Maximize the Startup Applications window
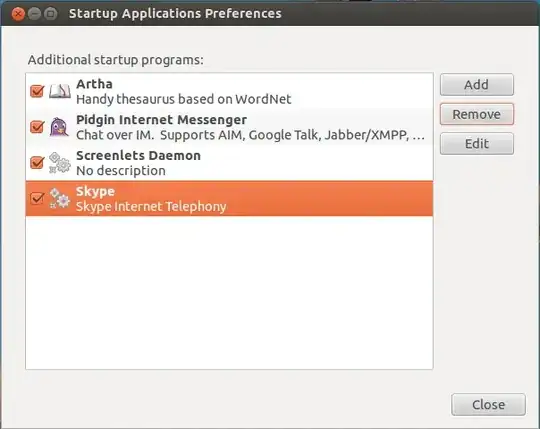 tap(51, 14)
